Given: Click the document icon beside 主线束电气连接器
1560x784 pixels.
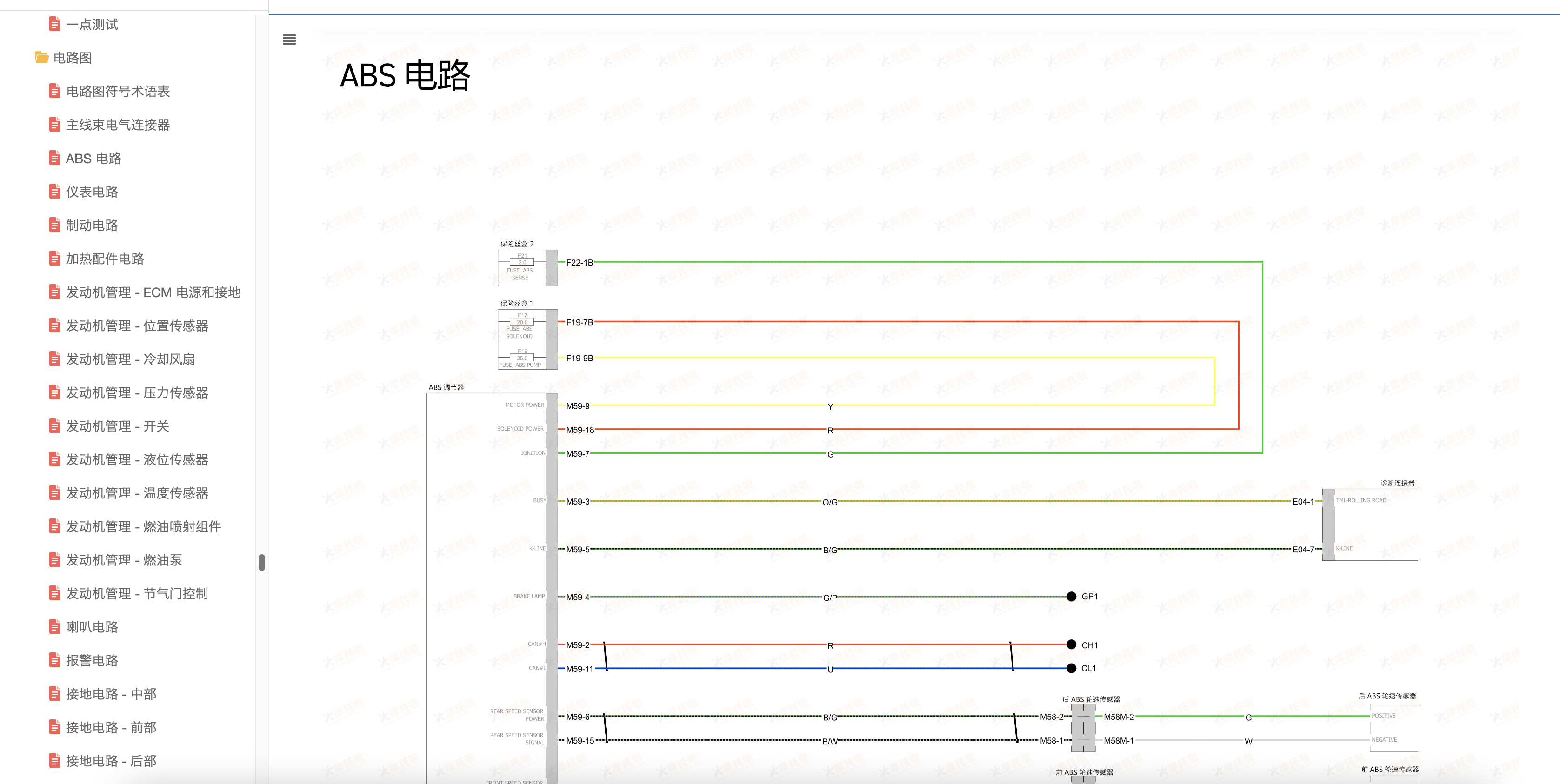Looking at the screenshot, I should pos(54,125).
